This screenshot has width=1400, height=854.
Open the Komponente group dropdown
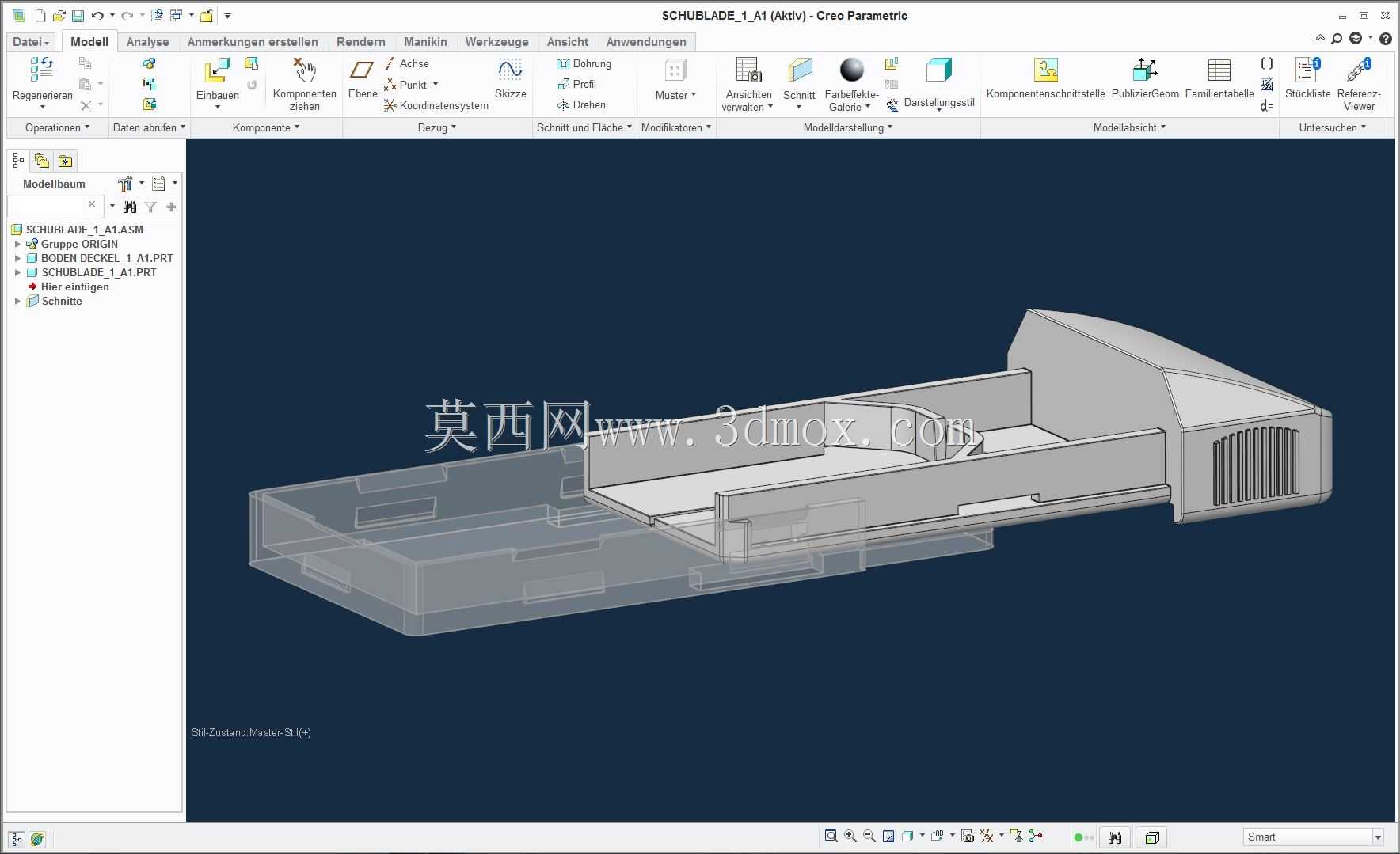pos(266,127)
